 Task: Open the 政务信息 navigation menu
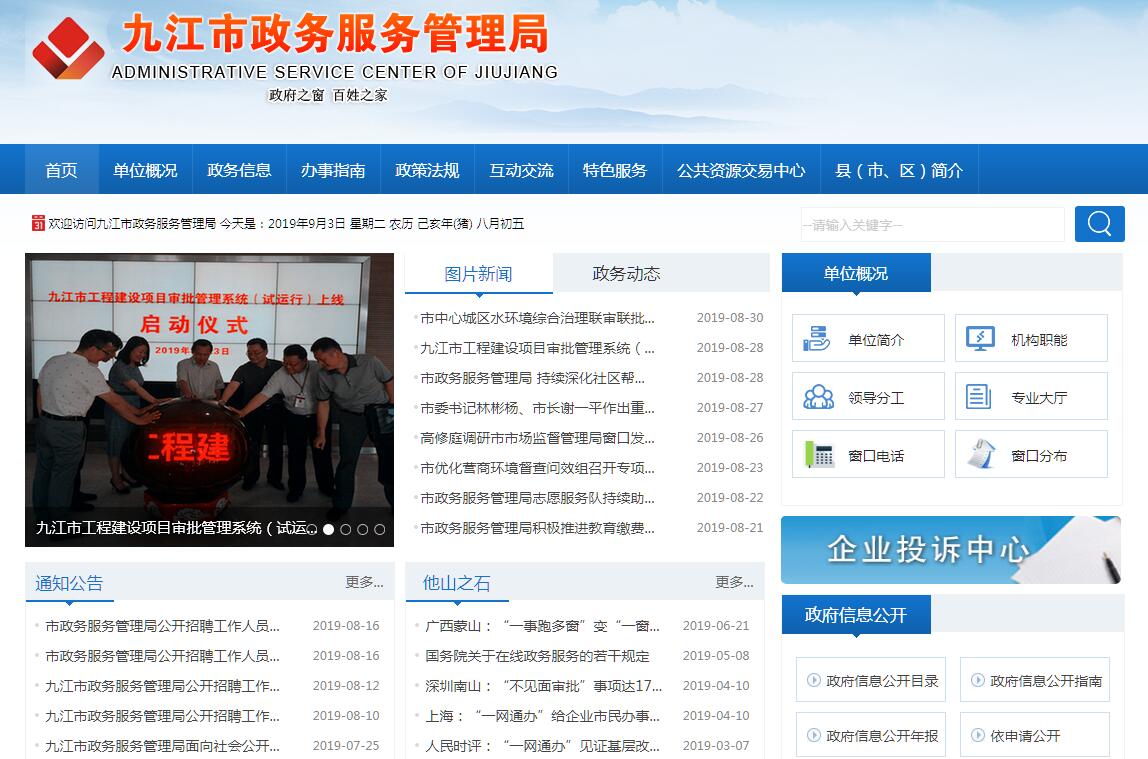pos(239,170)
